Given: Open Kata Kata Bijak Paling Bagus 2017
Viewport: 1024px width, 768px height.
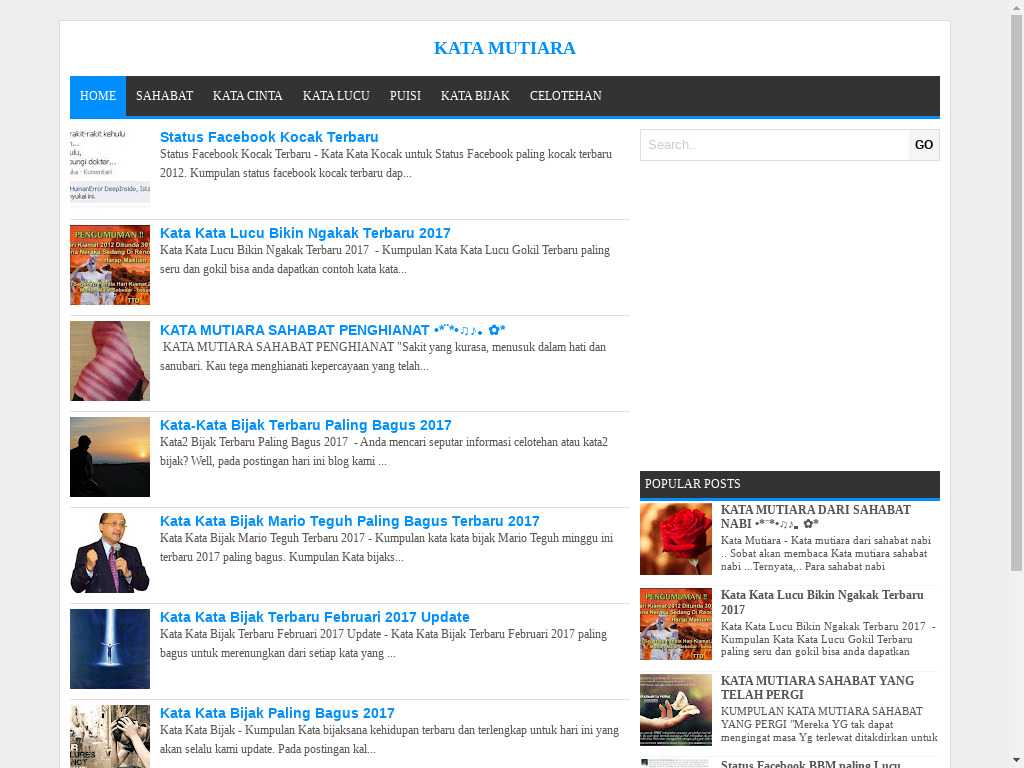Looking at the screenshot, I should (x=277, y=713).
